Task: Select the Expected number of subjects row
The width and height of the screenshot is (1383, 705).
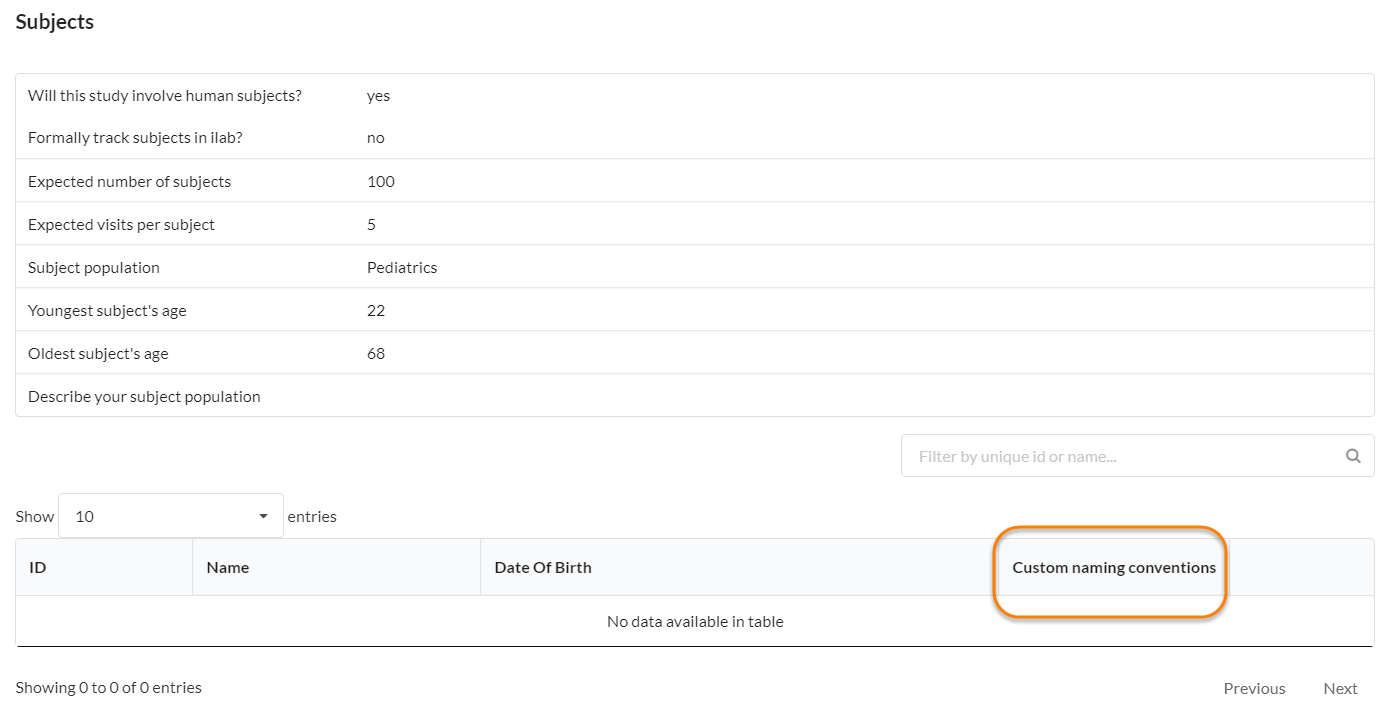Action: point(130,181)
